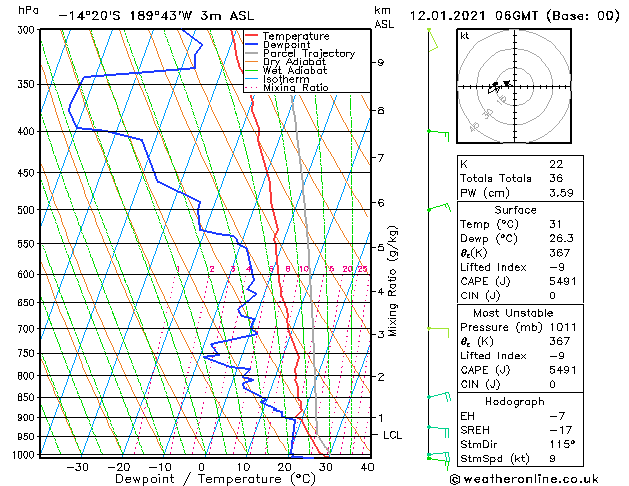
Task: Click the Mixing Ratio legend label
Action: tap(296, 88)
